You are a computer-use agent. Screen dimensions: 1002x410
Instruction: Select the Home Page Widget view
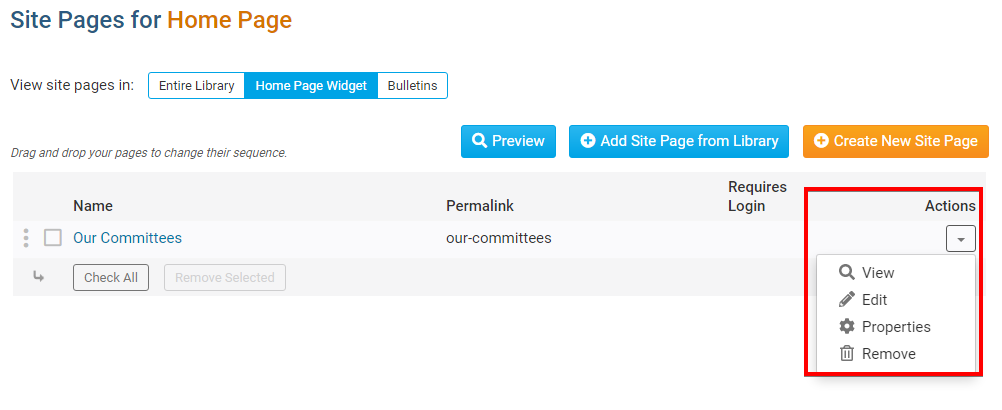(x=311, y=86)
